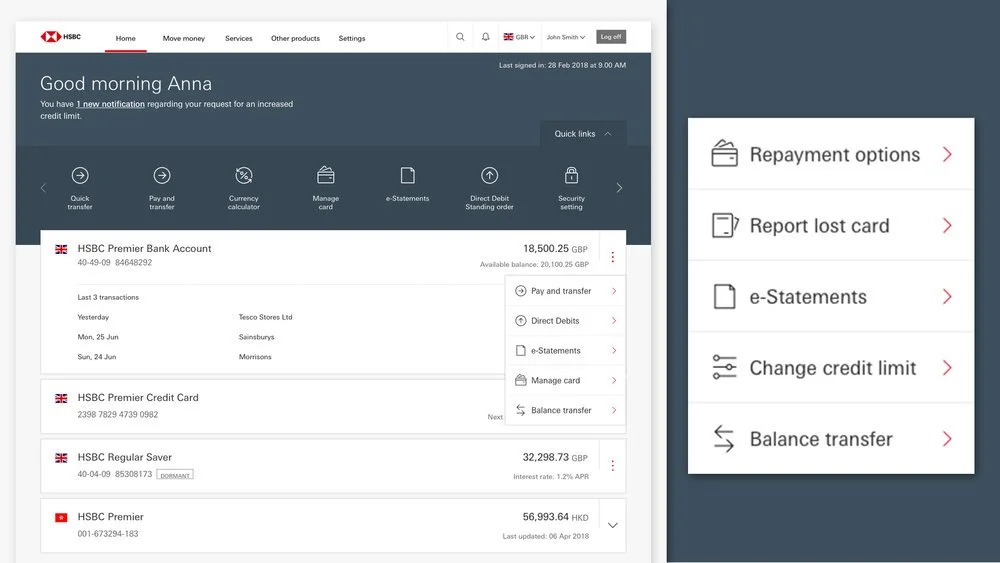The width and height of the screenshot is (1000, 563).
Task: Open the Services menu
Action: [x=239, y=38]
